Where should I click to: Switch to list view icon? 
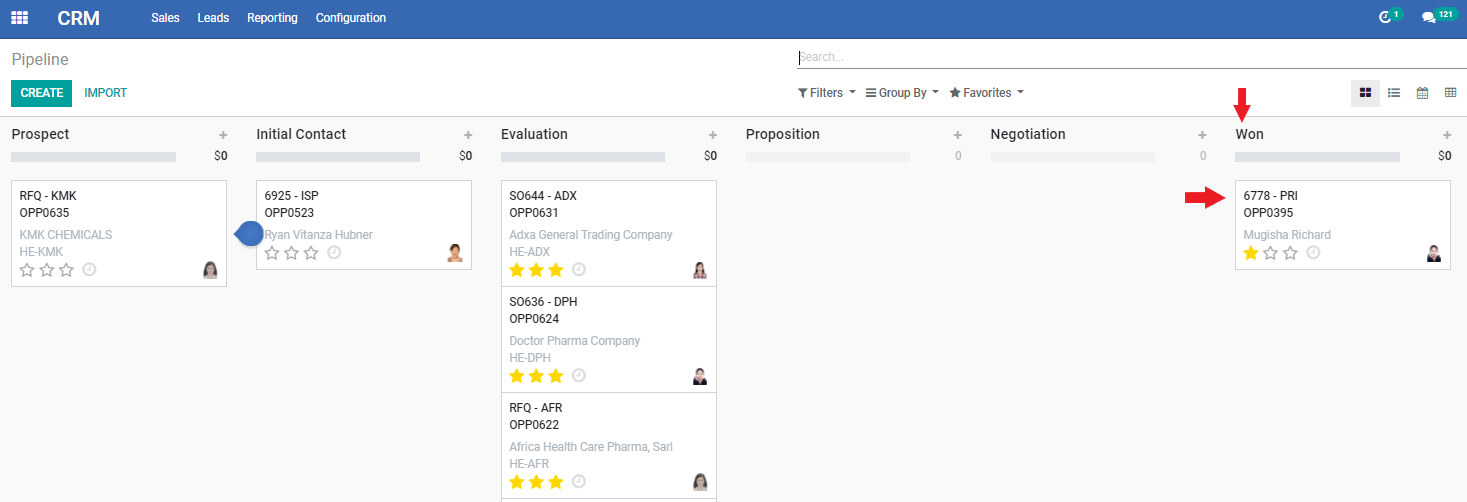(x=1394, y=93)
